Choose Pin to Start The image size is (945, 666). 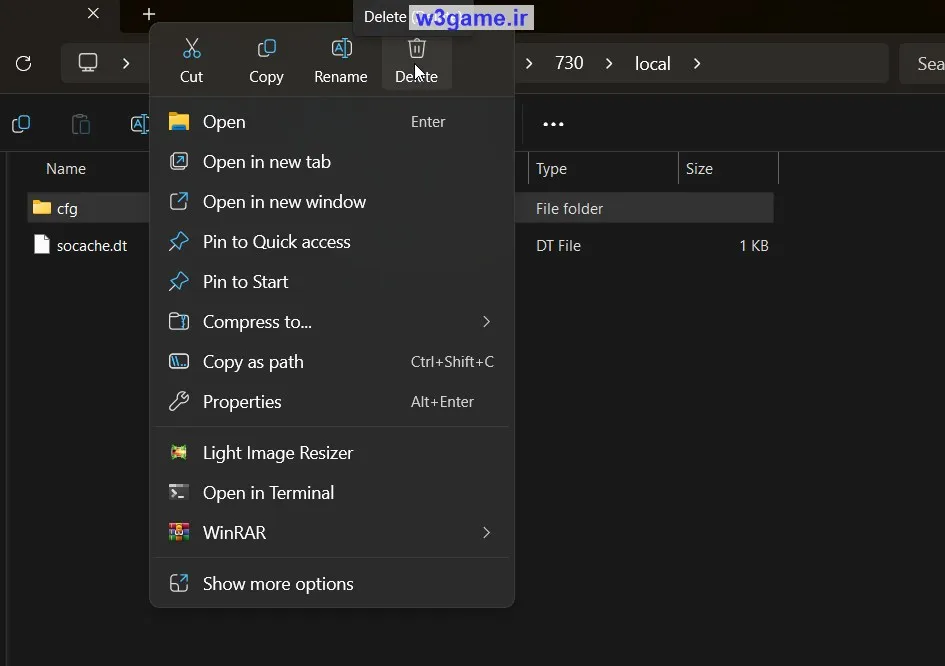pyautogui.click(x=331, y=281)
